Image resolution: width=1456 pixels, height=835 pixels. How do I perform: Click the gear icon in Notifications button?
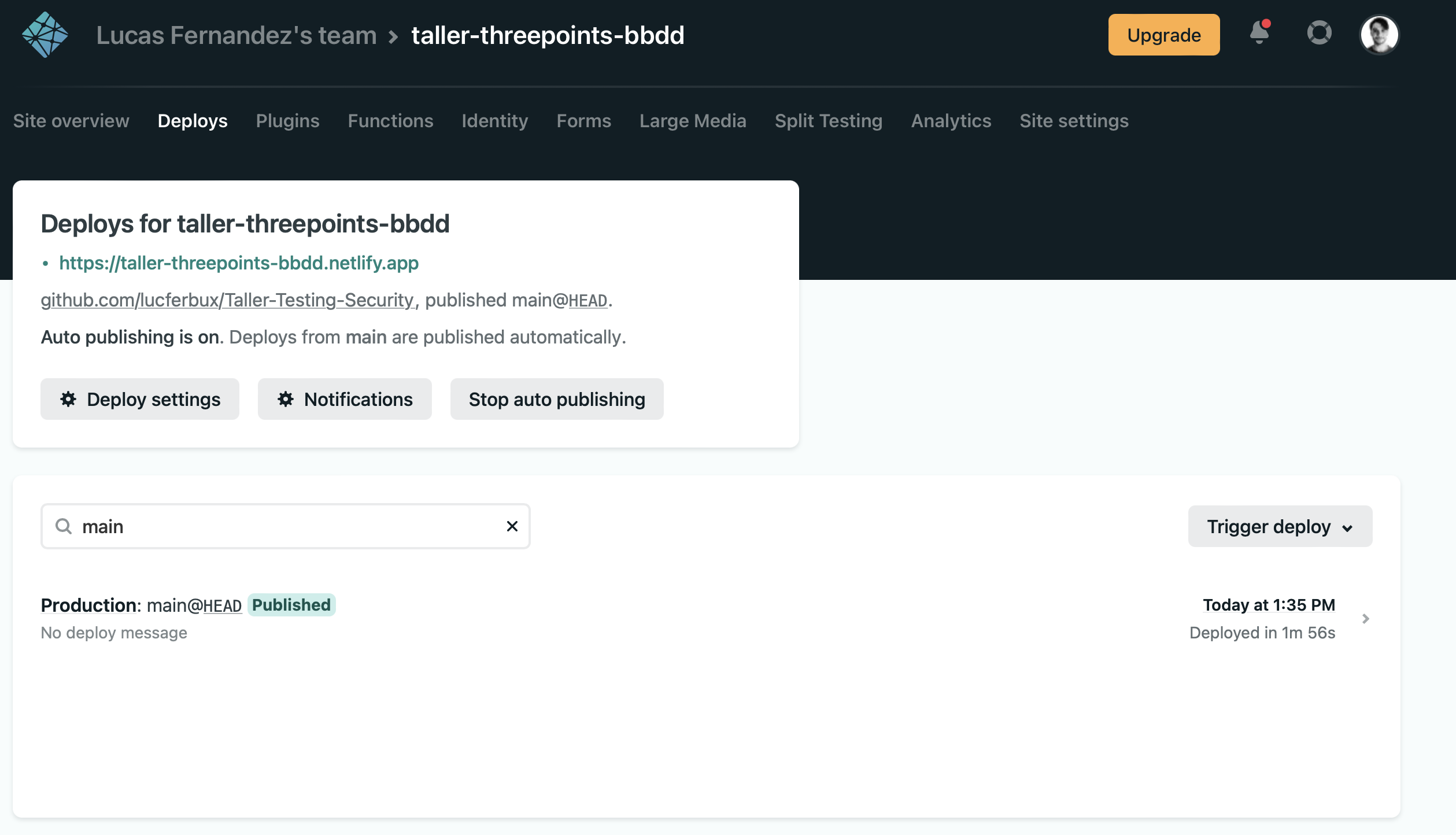click(286, 399)
